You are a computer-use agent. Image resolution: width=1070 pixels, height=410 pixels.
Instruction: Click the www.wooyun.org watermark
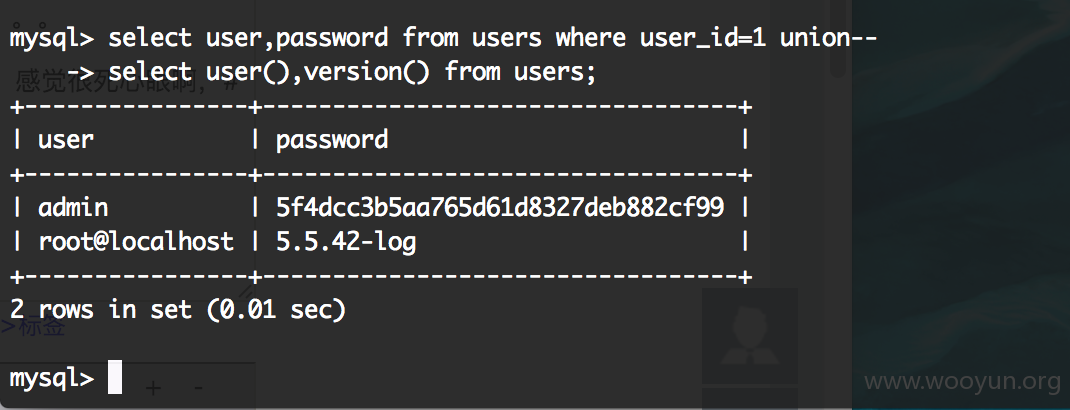pos(962,381)
